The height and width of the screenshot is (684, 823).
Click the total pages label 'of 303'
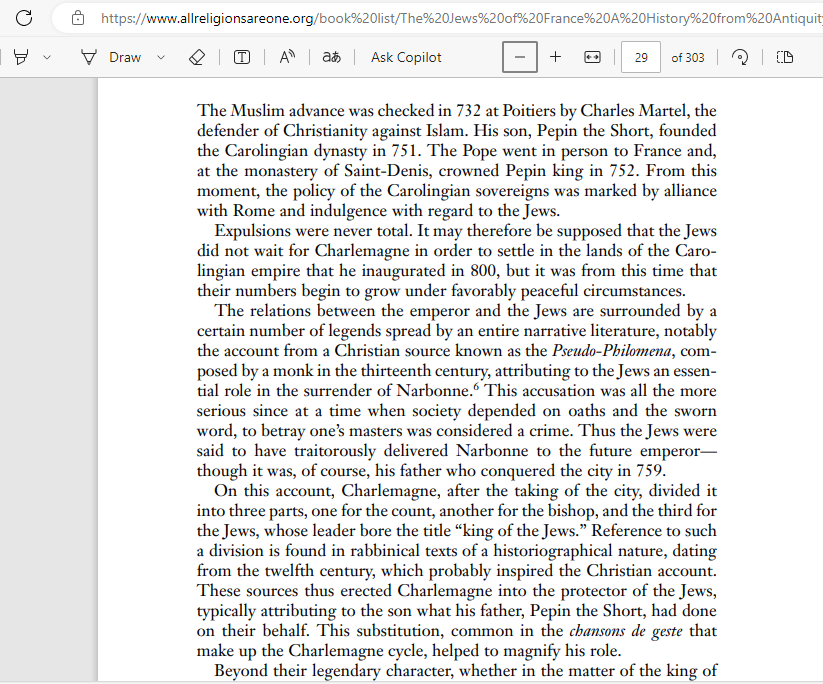[x=688, y=58]
